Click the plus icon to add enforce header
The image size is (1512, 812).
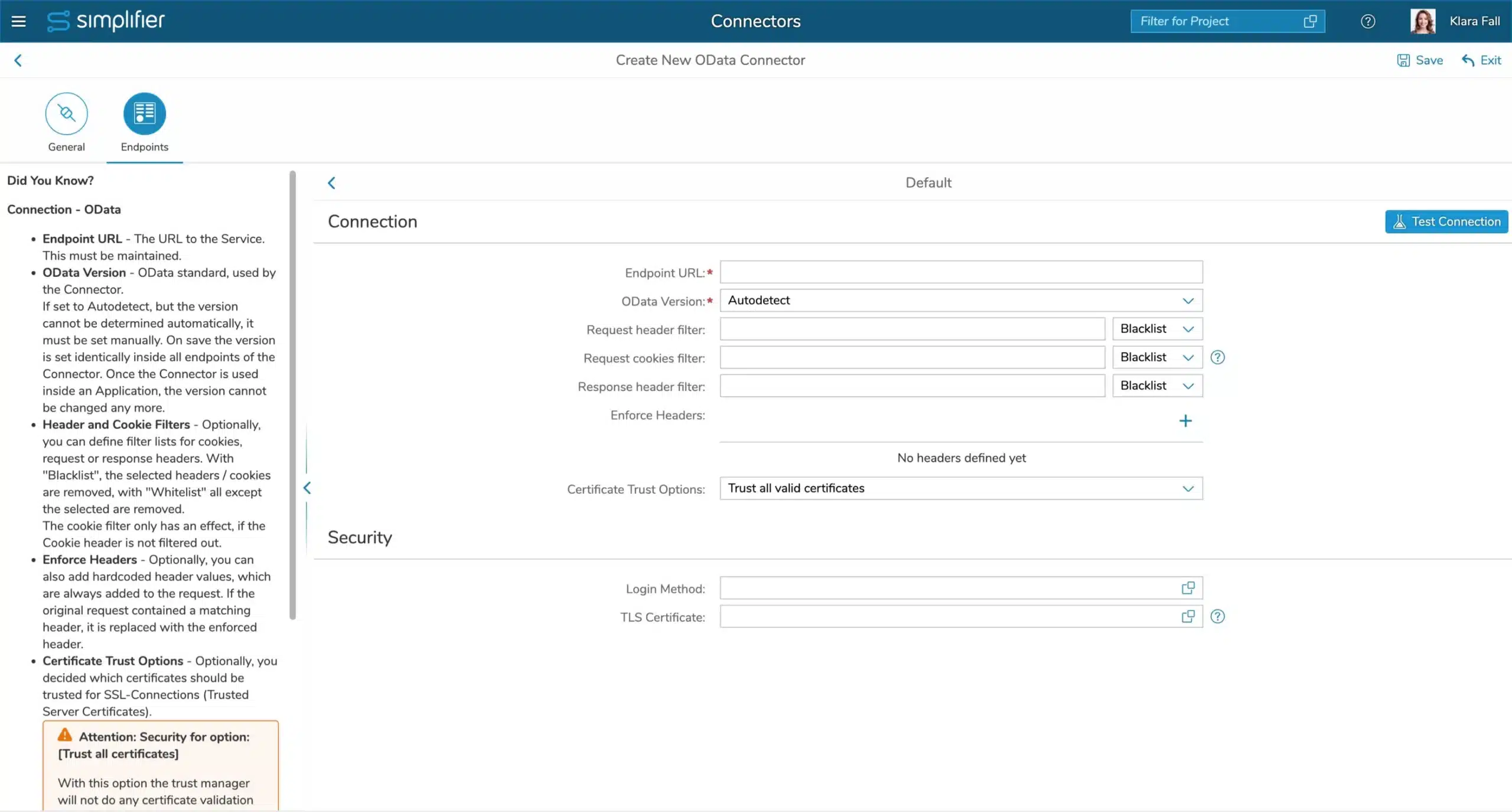pyautogui.click(x=1185, y=420)
